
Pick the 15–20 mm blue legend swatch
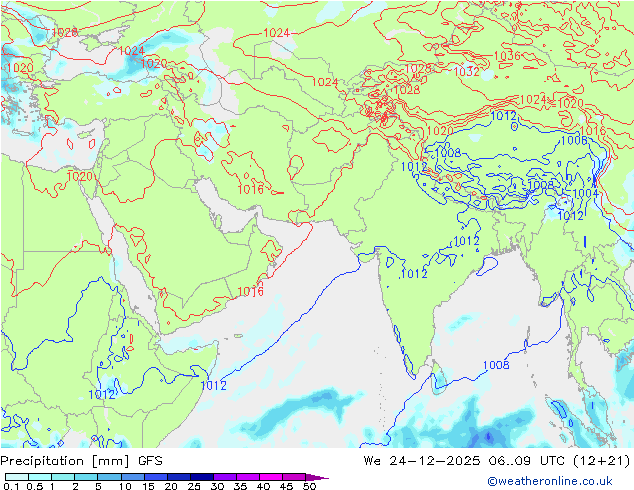(155, 477)
